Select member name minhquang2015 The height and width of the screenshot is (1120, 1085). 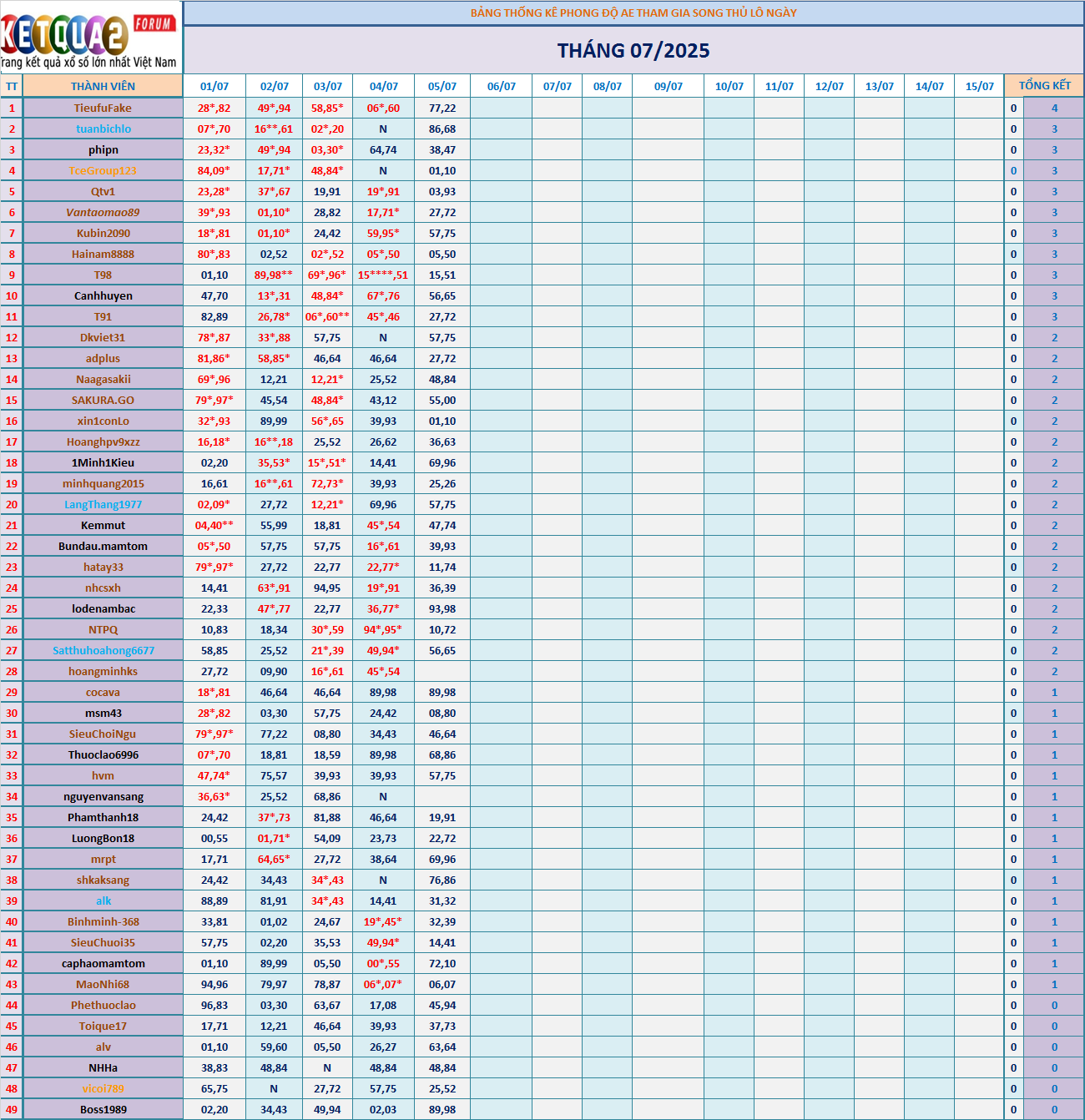click(103, 483)
